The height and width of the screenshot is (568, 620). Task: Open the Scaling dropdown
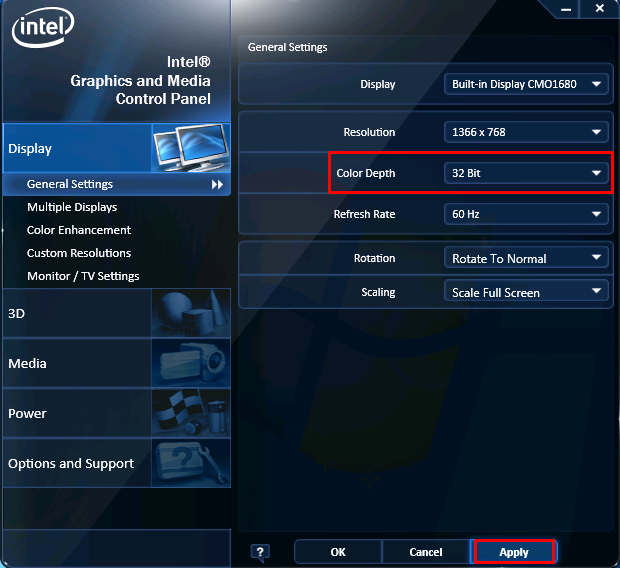pyautogui.click(x=526, y=292)
